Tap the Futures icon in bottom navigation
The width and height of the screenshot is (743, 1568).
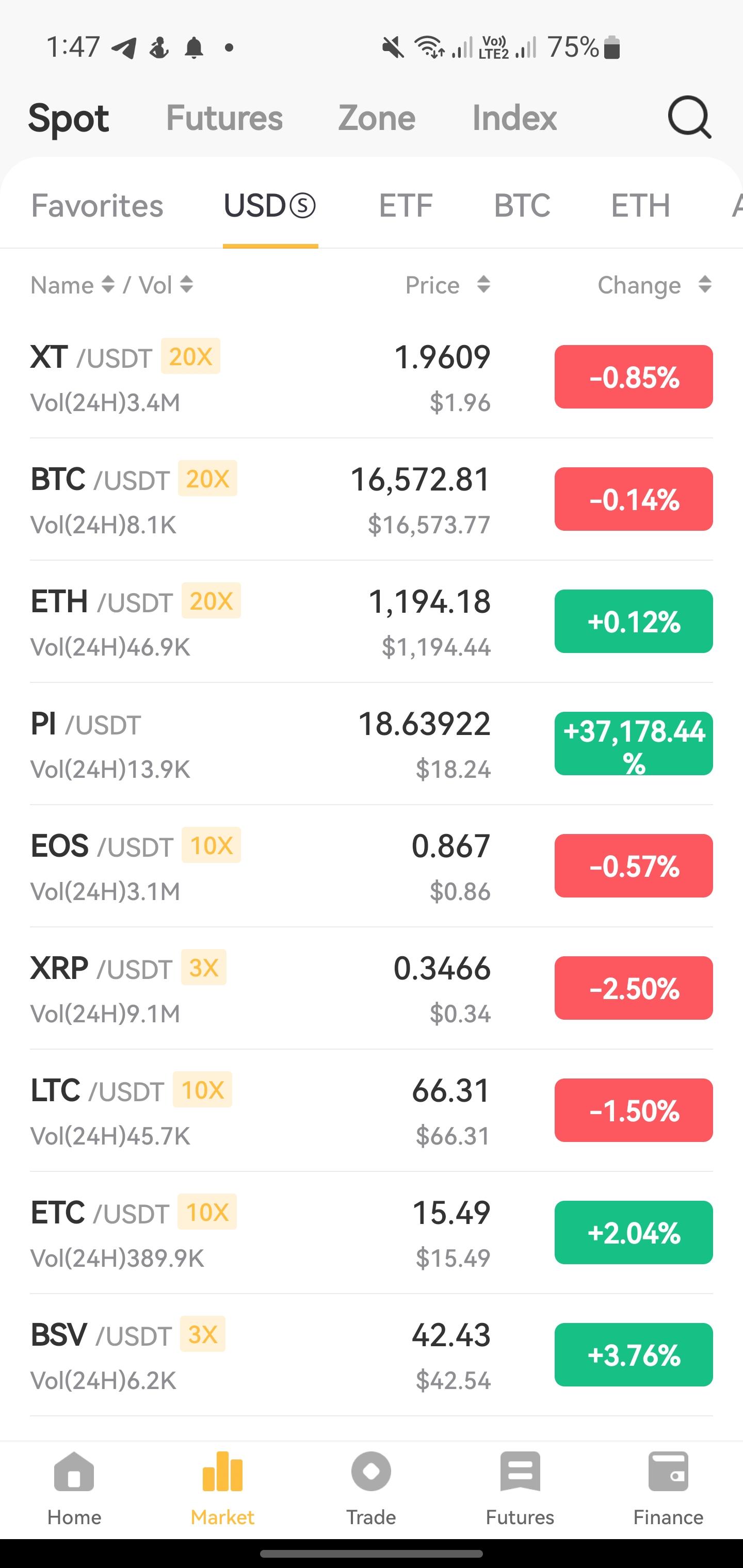pos(520,1472)
